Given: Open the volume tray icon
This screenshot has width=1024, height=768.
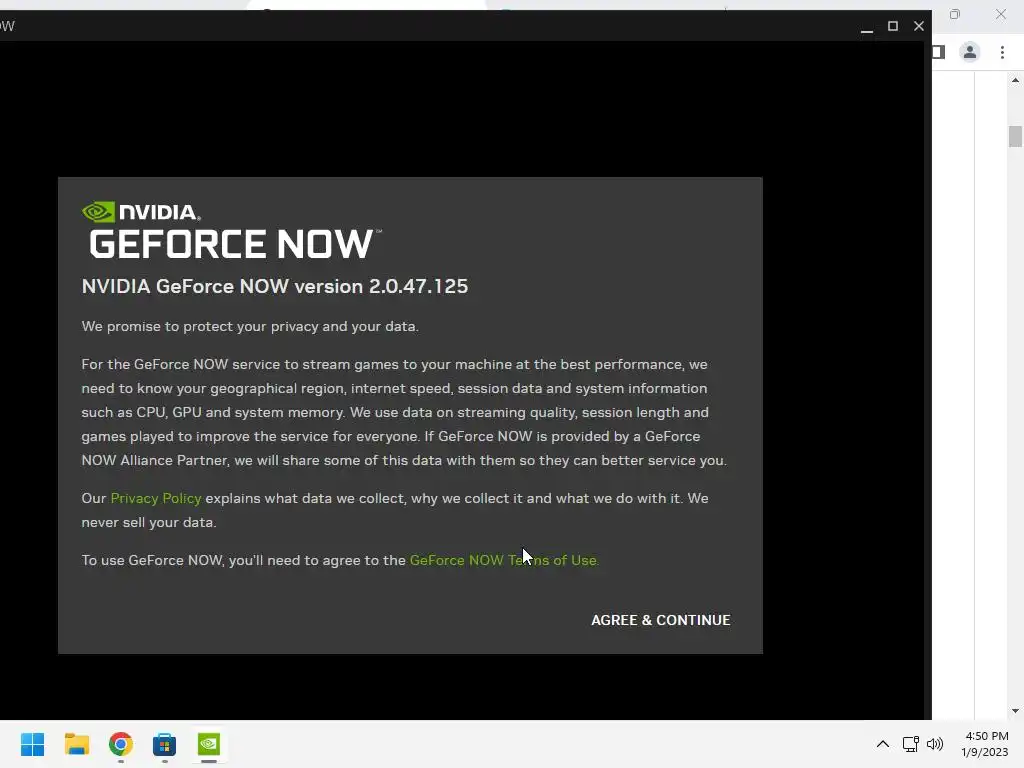Looking at the screenshot, I should point(935,744).
